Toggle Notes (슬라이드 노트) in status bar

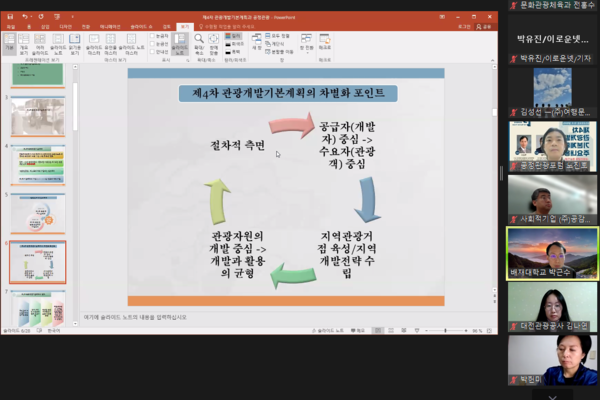click(x=328, y=331)
